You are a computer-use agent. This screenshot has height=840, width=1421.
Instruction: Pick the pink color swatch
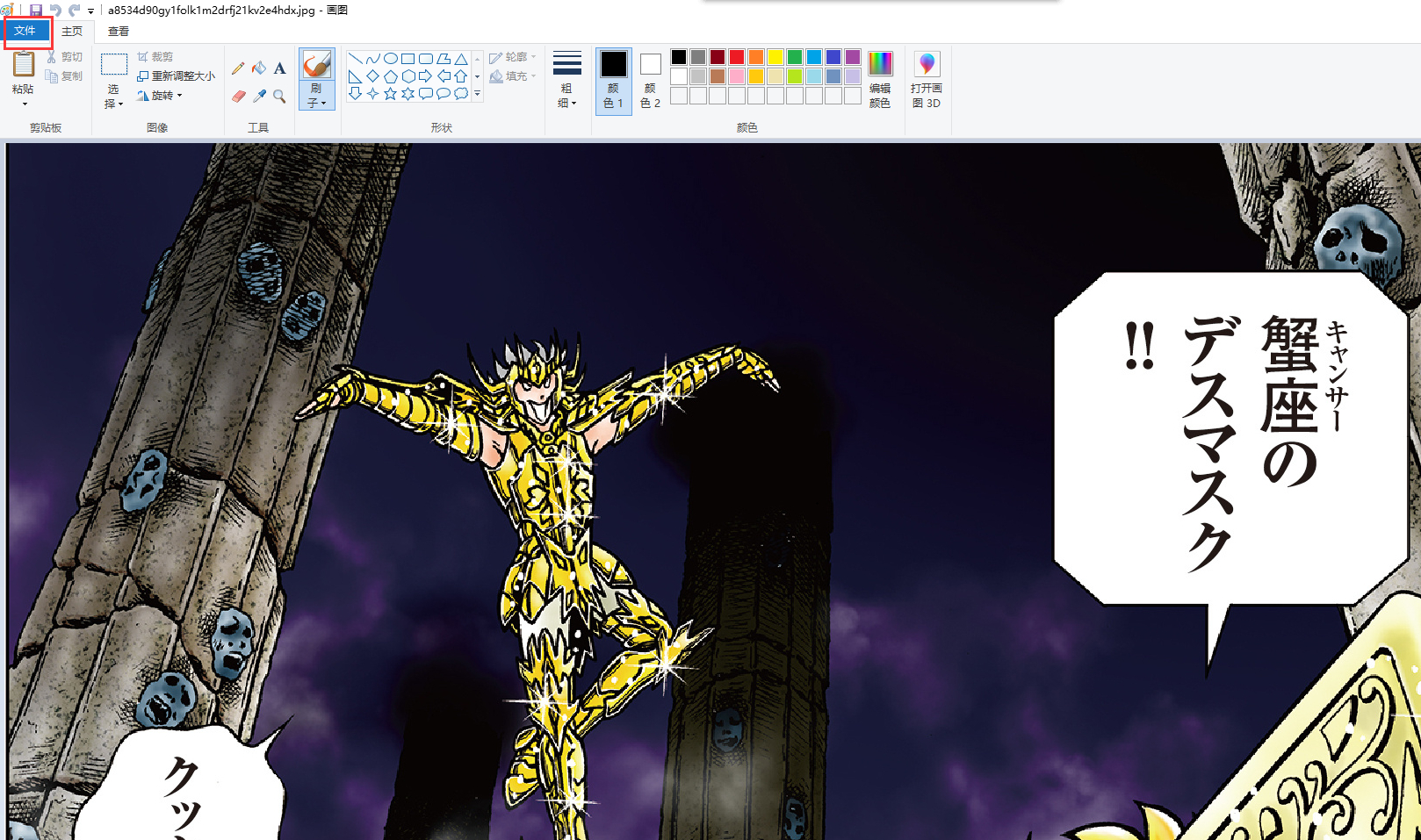coord(737,76)
